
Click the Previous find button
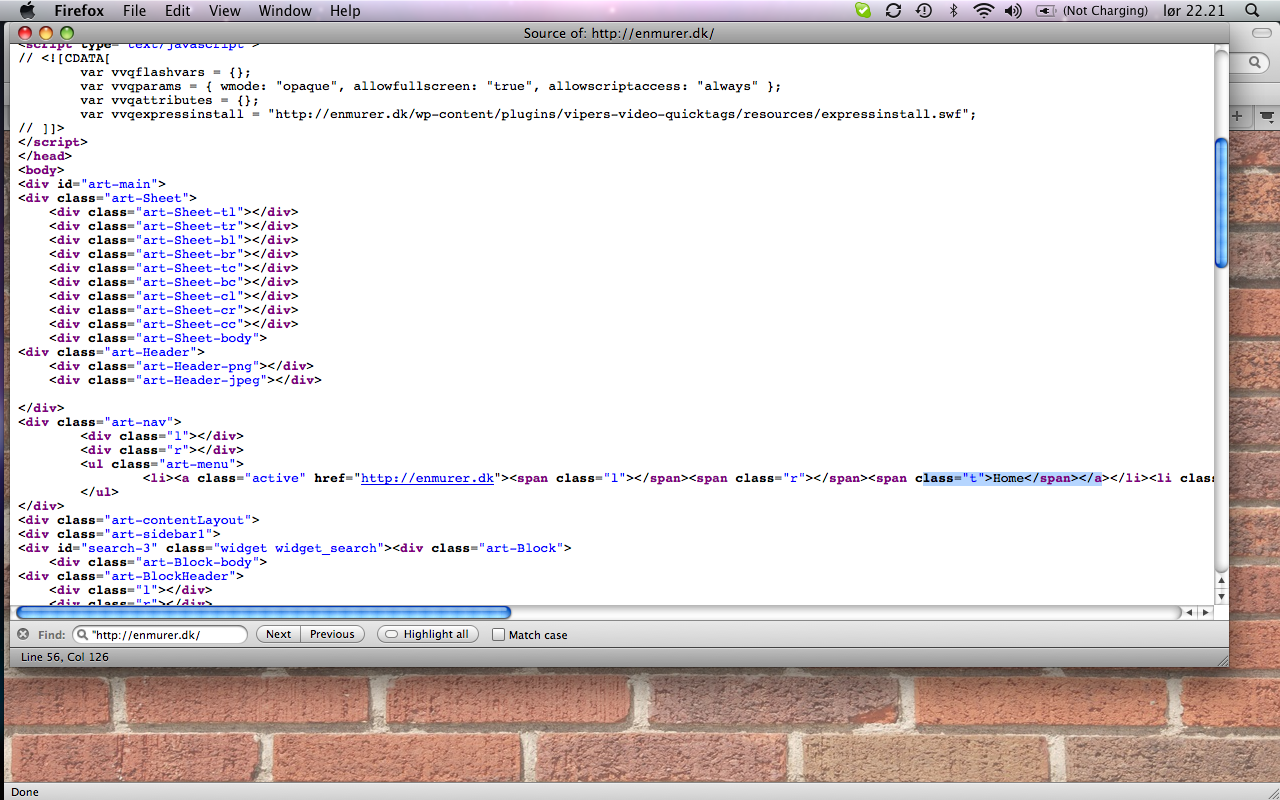click(x=332, y=634)
